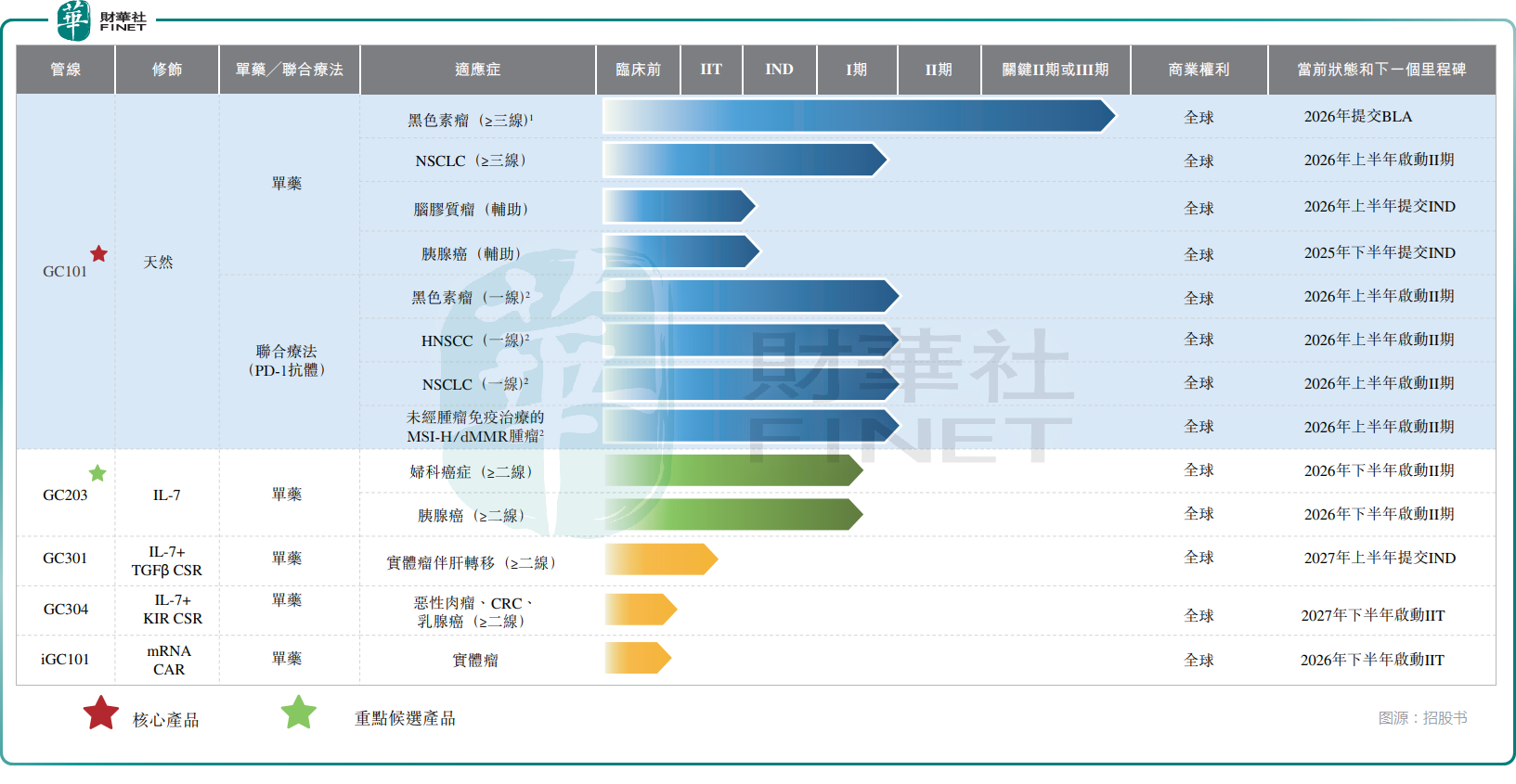Click the red star legend for 核心產品
Screen dimensions: 1516x784
101,713
